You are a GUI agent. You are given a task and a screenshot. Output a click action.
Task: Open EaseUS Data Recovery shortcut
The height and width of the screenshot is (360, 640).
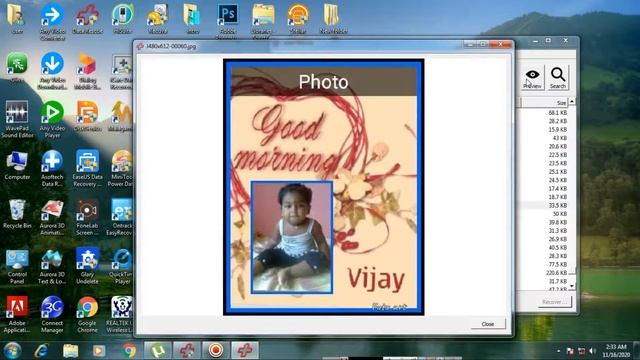tap(87, 168)
